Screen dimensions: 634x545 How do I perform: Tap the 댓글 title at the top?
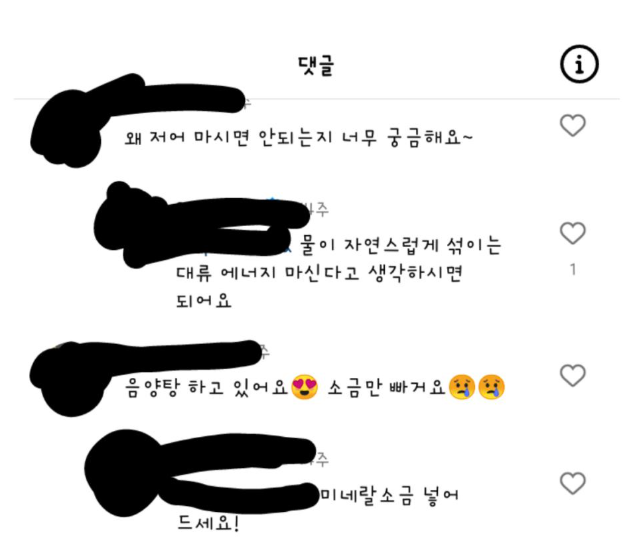316,65
